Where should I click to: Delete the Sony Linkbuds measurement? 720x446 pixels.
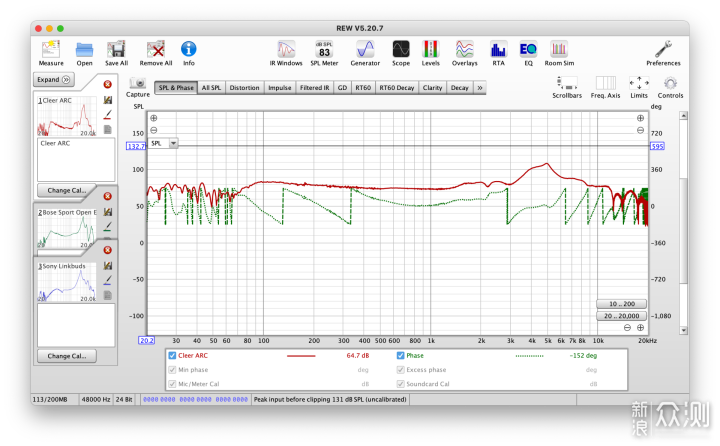[107, 250]
